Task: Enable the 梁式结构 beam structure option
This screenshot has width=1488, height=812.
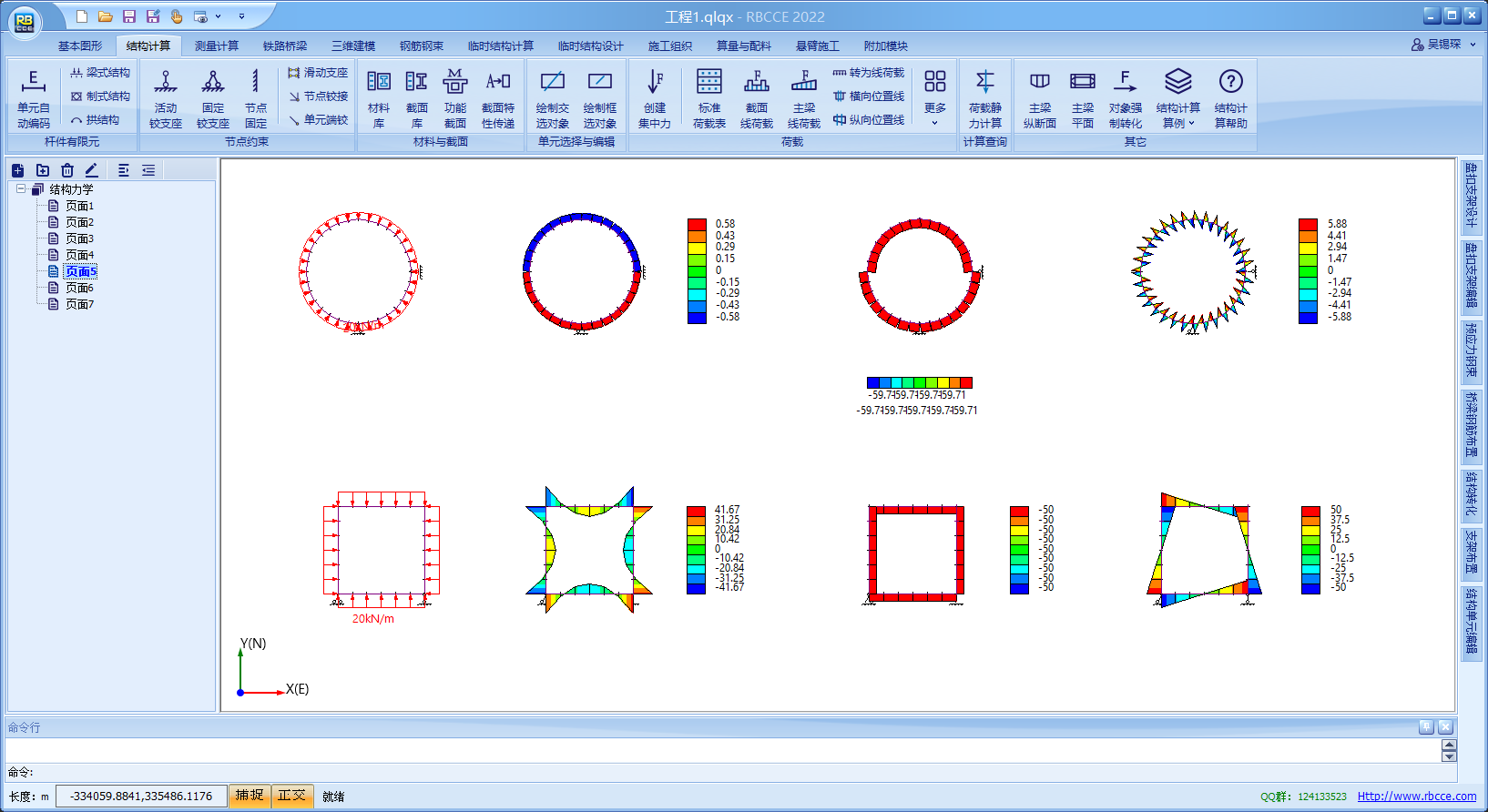Action: 100,73
